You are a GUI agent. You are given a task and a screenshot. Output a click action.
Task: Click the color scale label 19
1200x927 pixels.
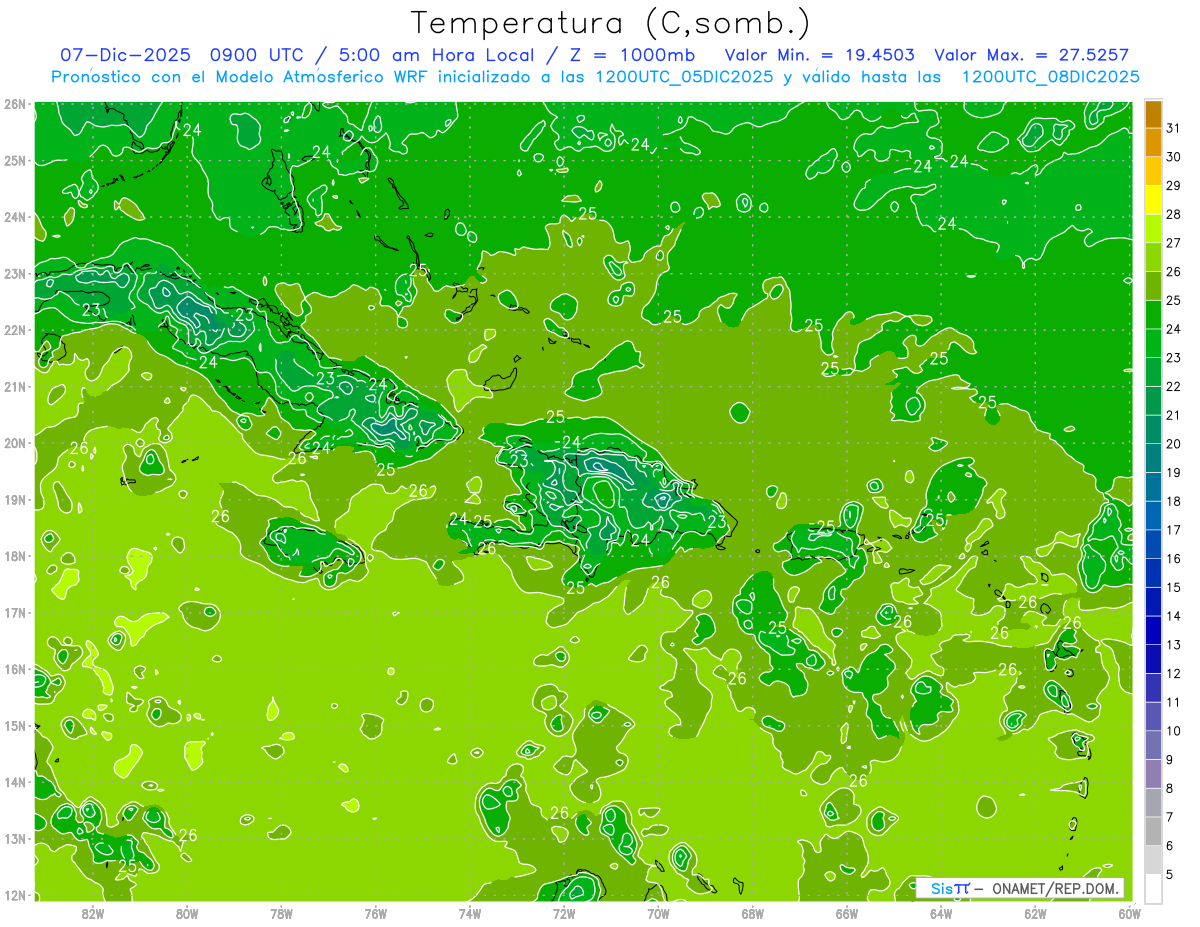coord(1173,472)
